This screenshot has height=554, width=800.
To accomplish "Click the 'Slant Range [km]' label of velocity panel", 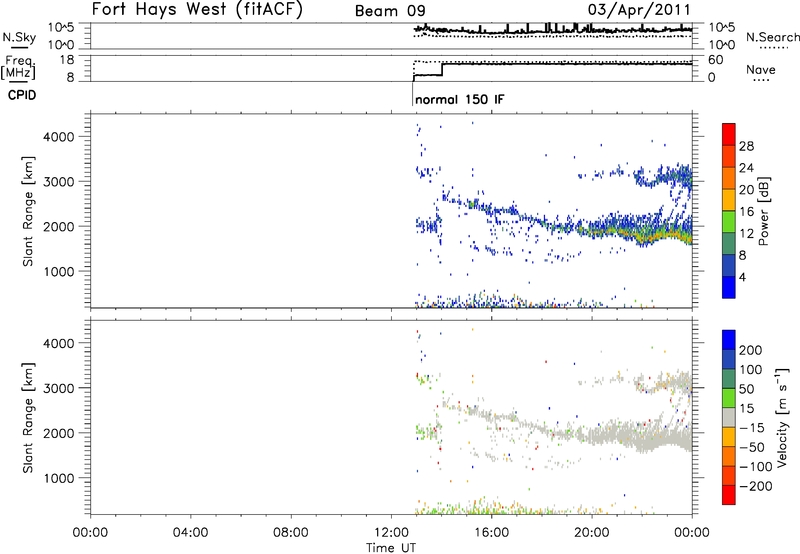I will pos(28,418).
